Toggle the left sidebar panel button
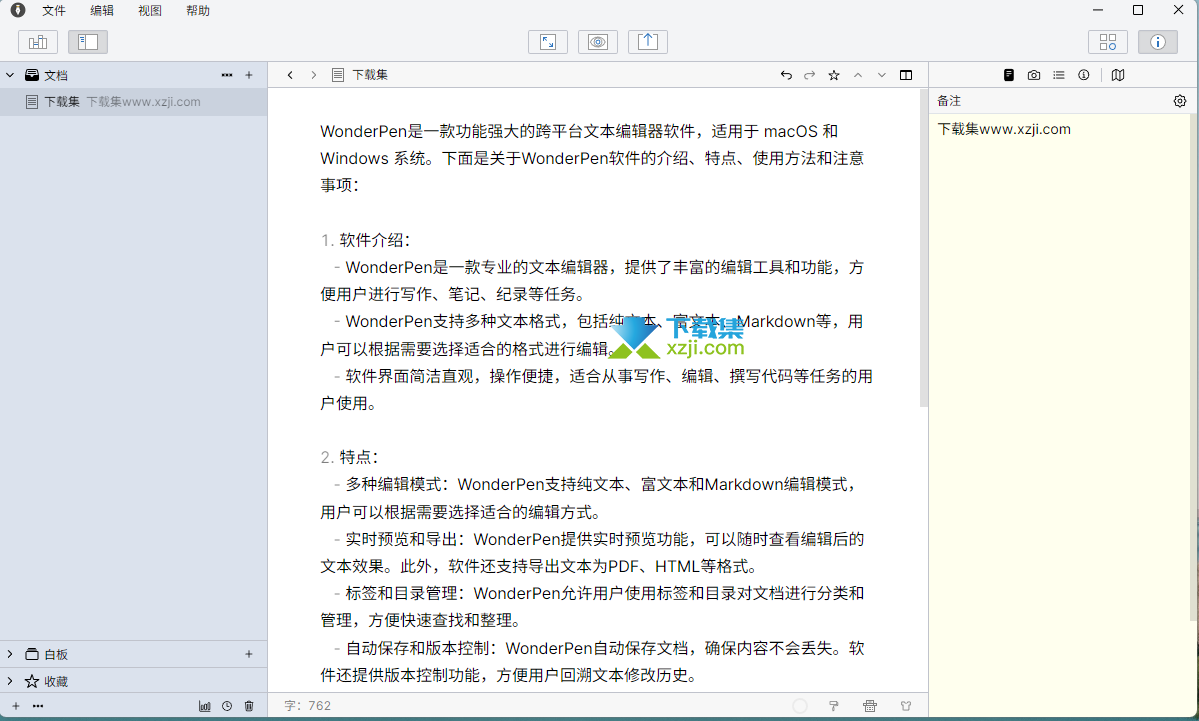The image size is (1199, 721). coord(88,42)
